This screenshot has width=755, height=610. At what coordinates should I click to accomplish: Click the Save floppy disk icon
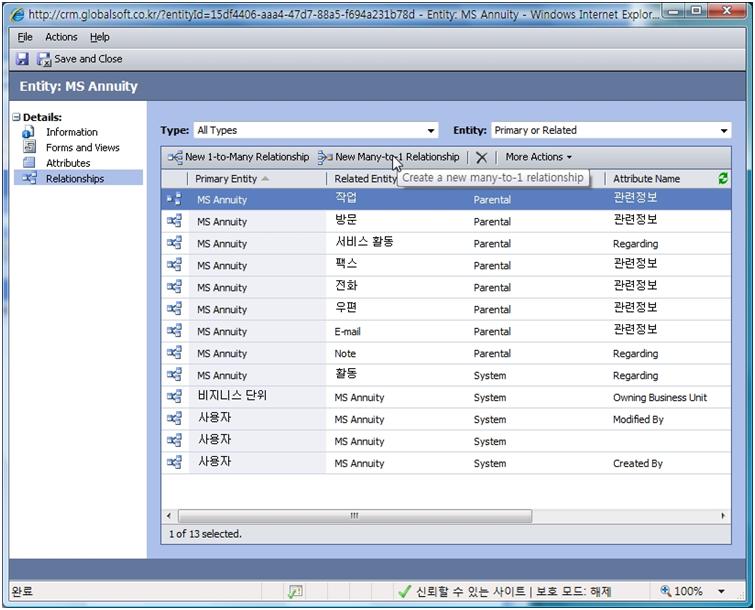tap(22, 59)
